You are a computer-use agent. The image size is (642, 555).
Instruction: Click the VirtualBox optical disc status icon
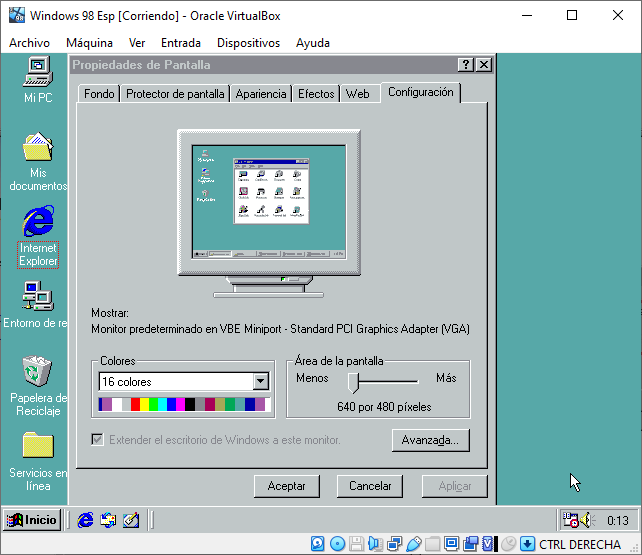coord(337,544)
